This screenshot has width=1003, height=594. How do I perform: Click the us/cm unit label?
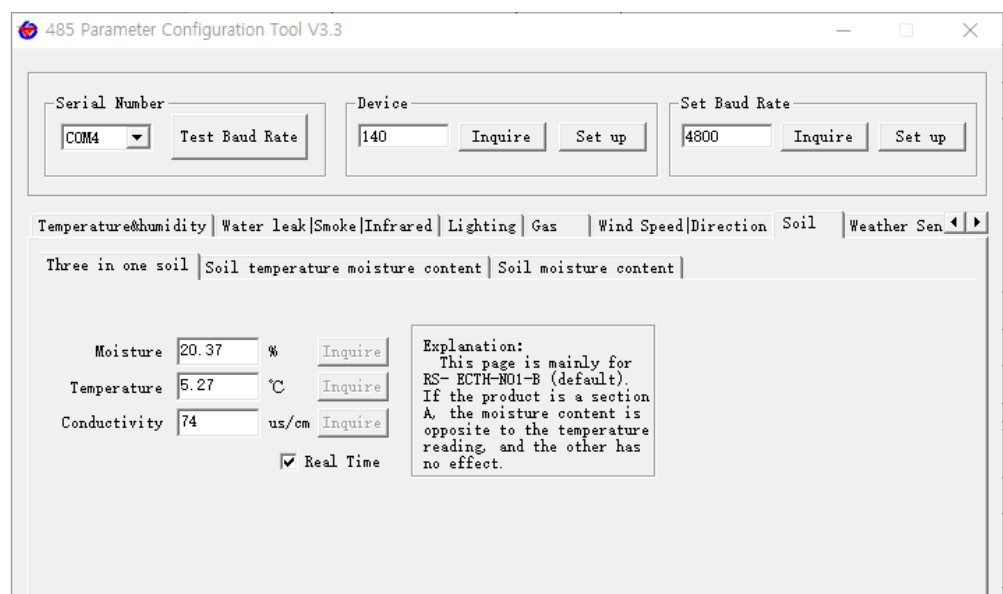pos(289,423)
